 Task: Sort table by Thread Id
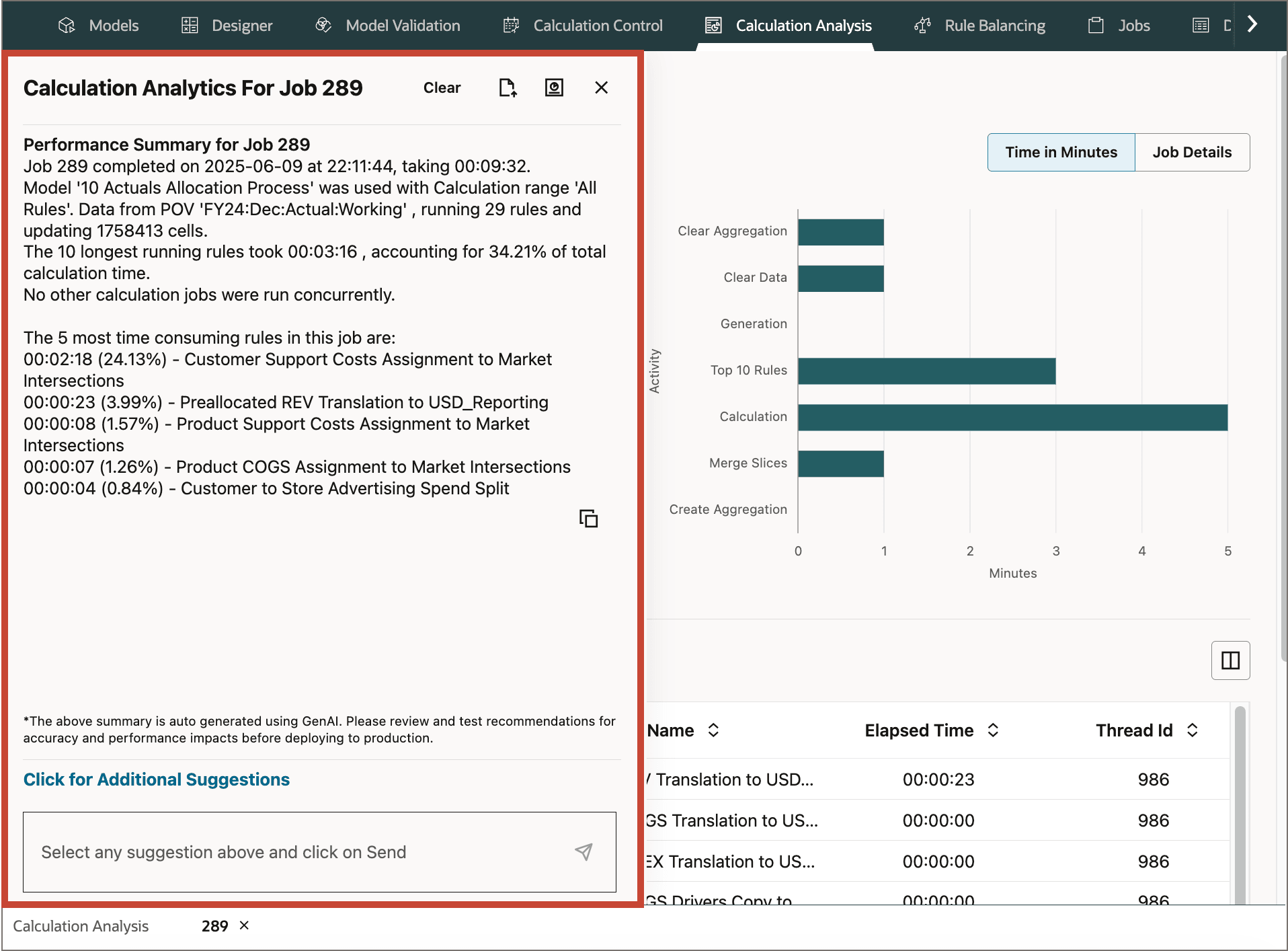(1192, 730)
